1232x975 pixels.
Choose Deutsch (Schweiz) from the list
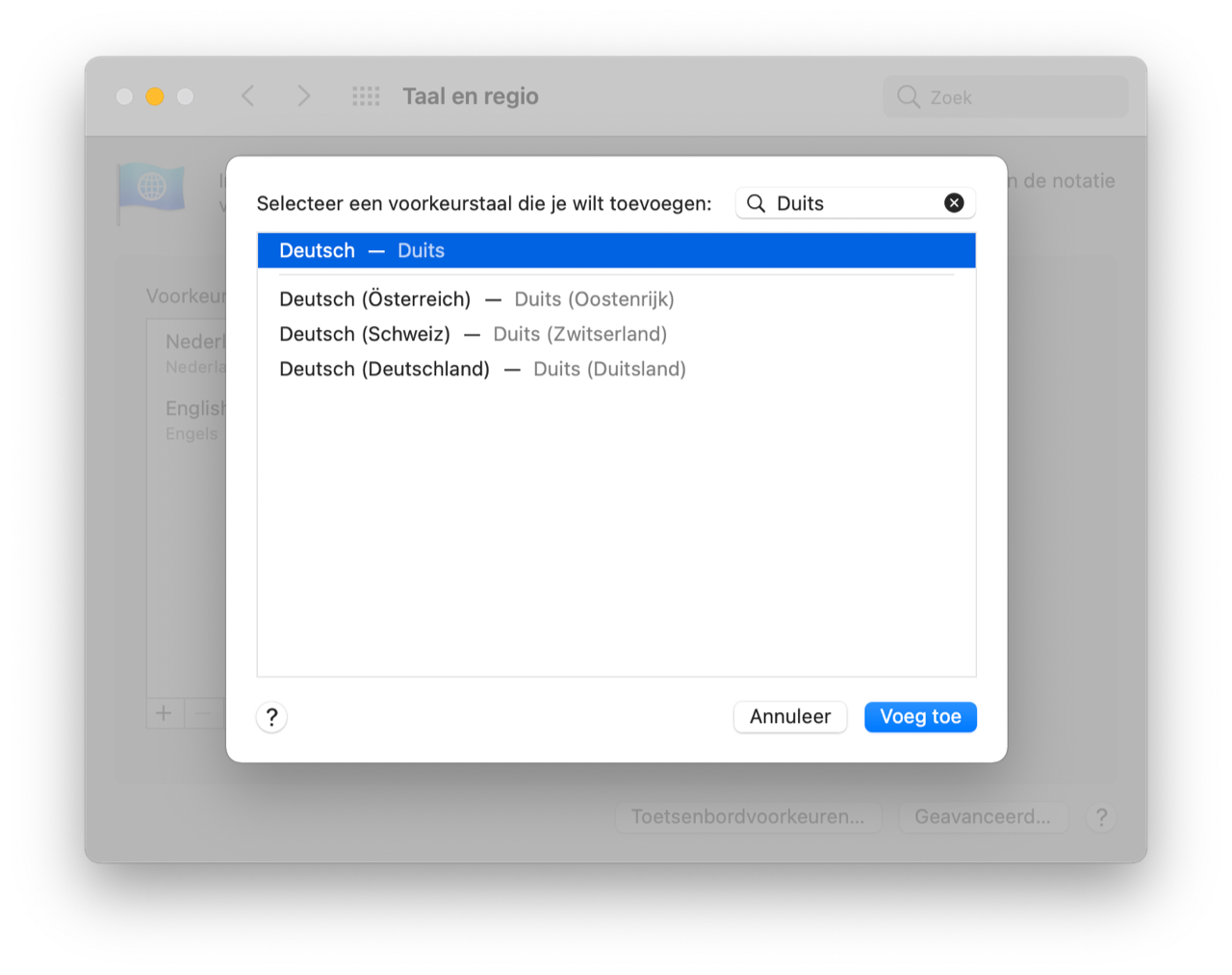tap(473, 334)
